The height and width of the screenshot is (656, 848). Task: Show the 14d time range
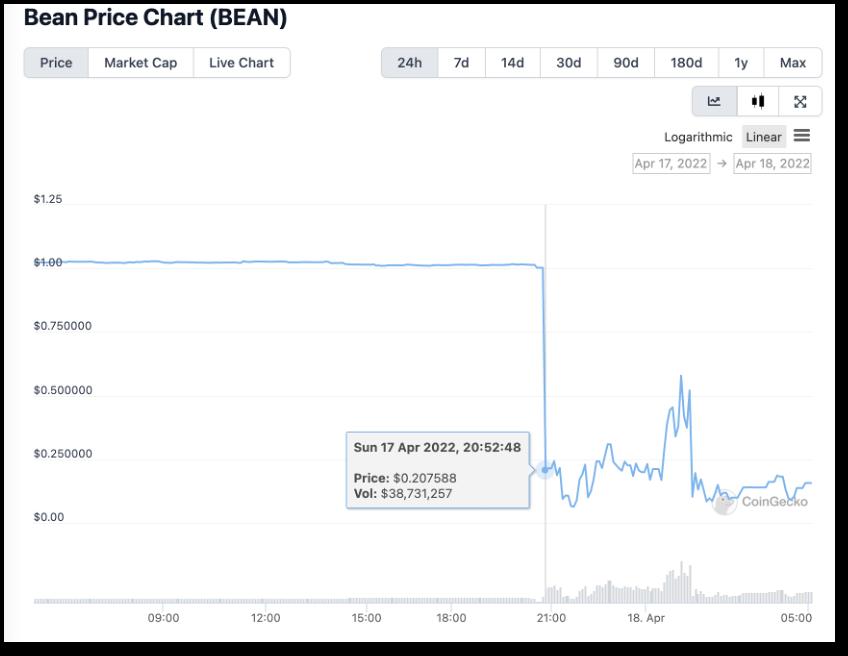coord(512,62)
